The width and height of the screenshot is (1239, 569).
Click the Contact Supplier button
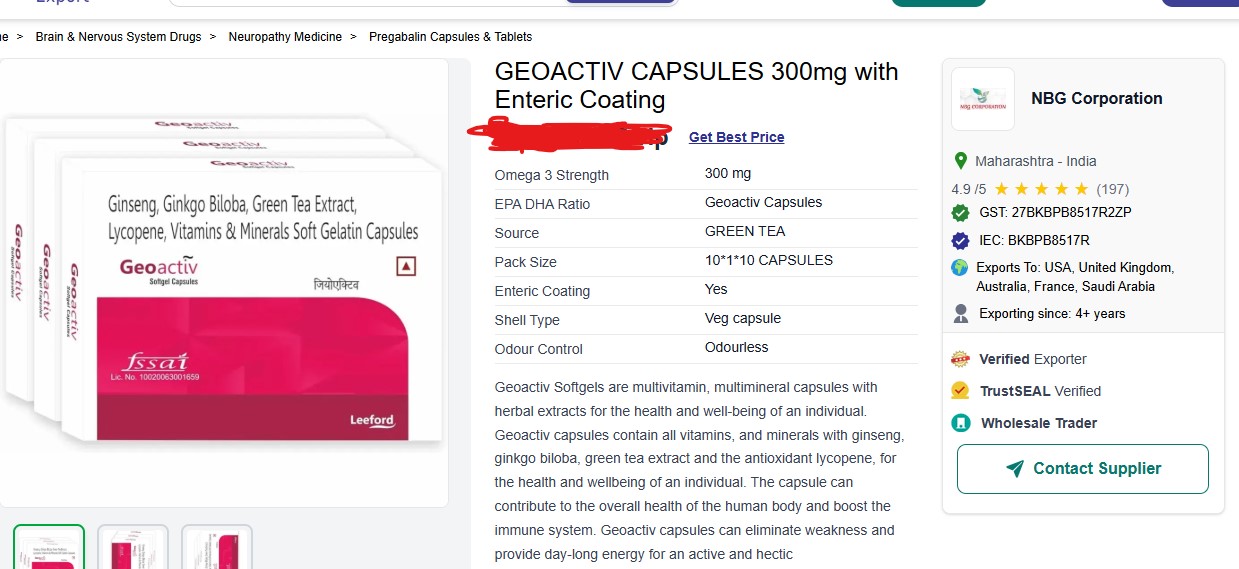coord(1083,469)
